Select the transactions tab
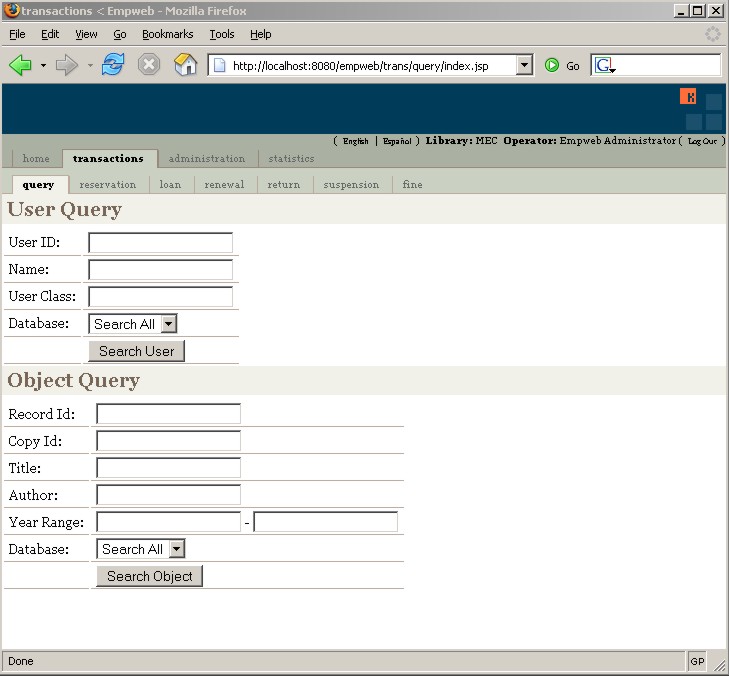729x676 pixels. 108,159
